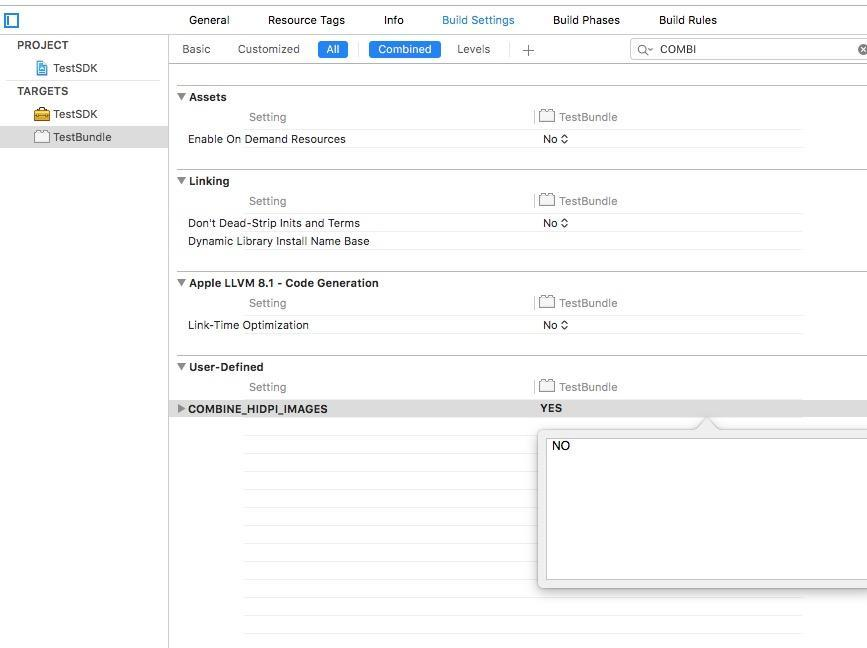Select Enable On Demand Resources setting name
Screen dimensions: 867x648
[267, 139]
